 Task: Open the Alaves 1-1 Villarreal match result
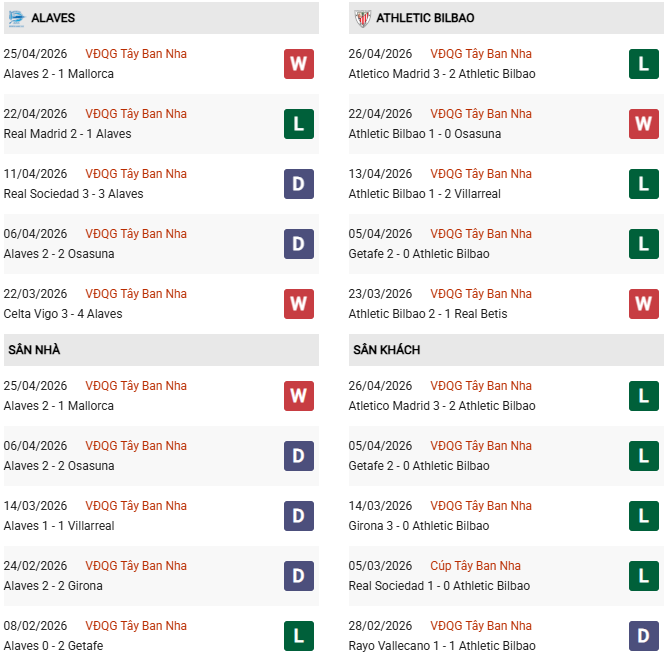pos(59,526)
